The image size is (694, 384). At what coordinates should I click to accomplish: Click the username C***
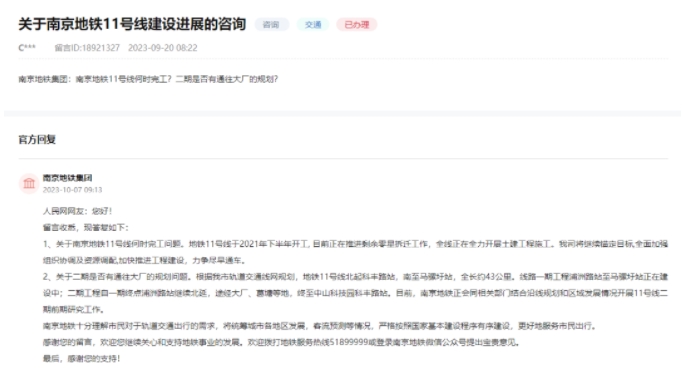pos(27,48)
